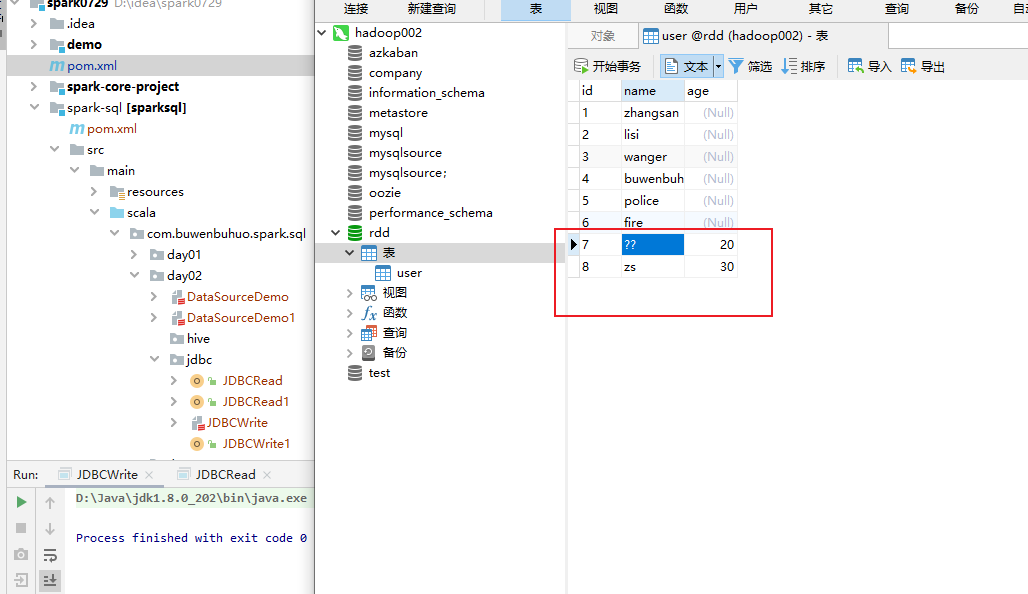Collapse the hadoop002 connection node
Screen dimensions: 1028x594
[322, 33]
